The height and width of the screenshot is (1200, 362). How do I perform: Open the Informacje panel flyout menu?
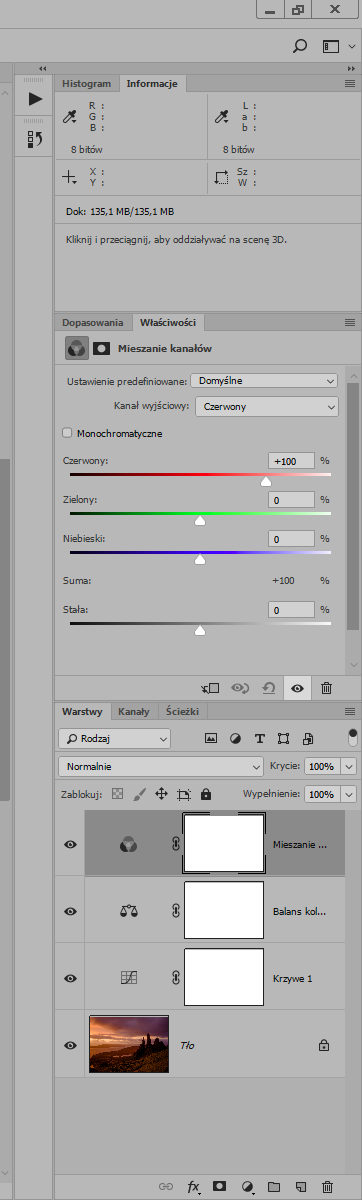click(349, 84)
